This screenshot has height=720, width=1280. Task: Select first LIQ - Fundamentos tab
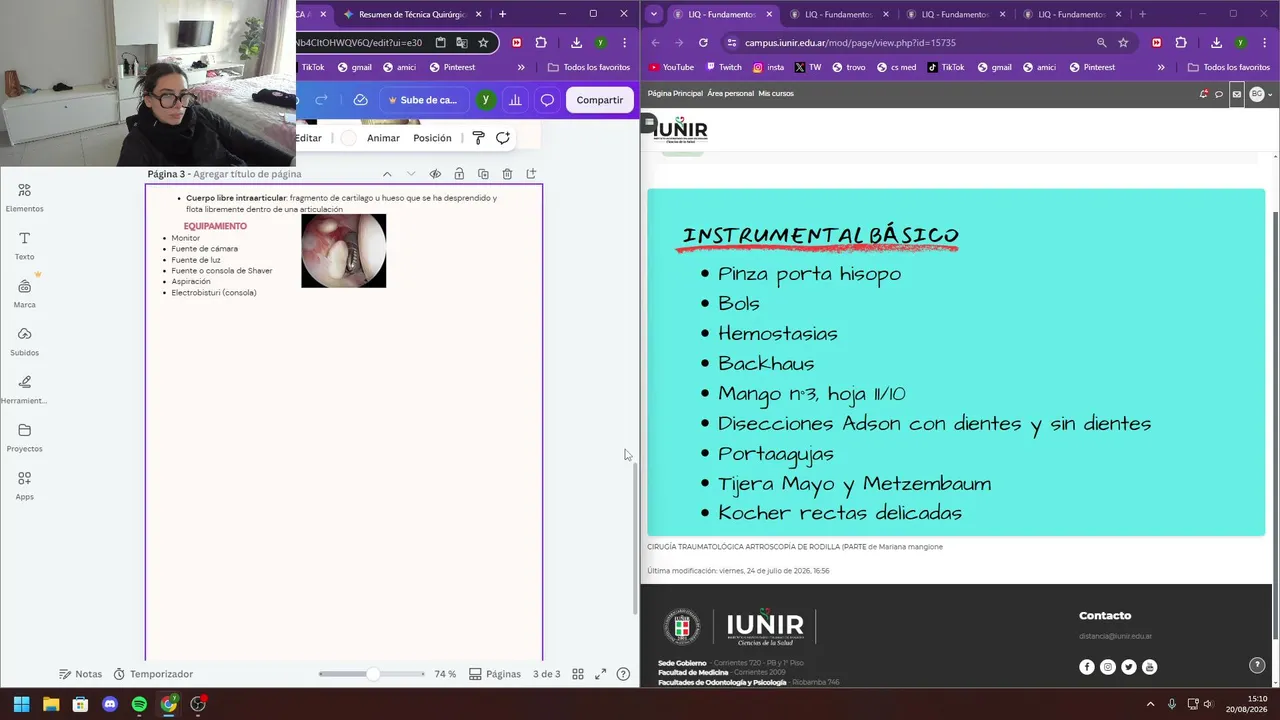tap(722, 14)
